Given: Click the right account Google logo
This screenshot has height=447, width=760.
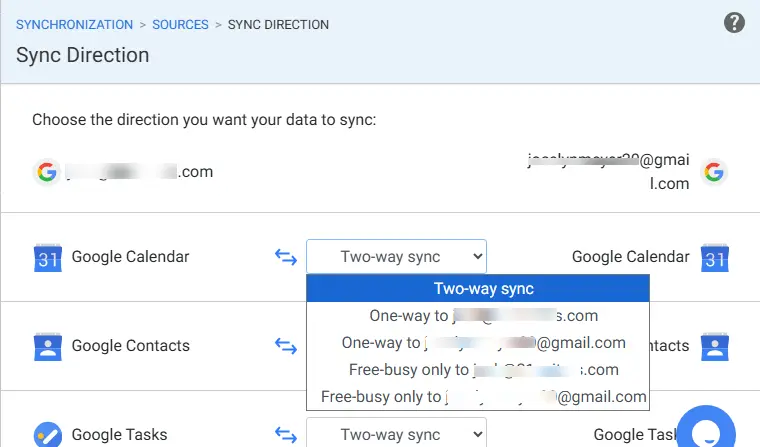Looking at the screenshot, I should click(714, 172).
